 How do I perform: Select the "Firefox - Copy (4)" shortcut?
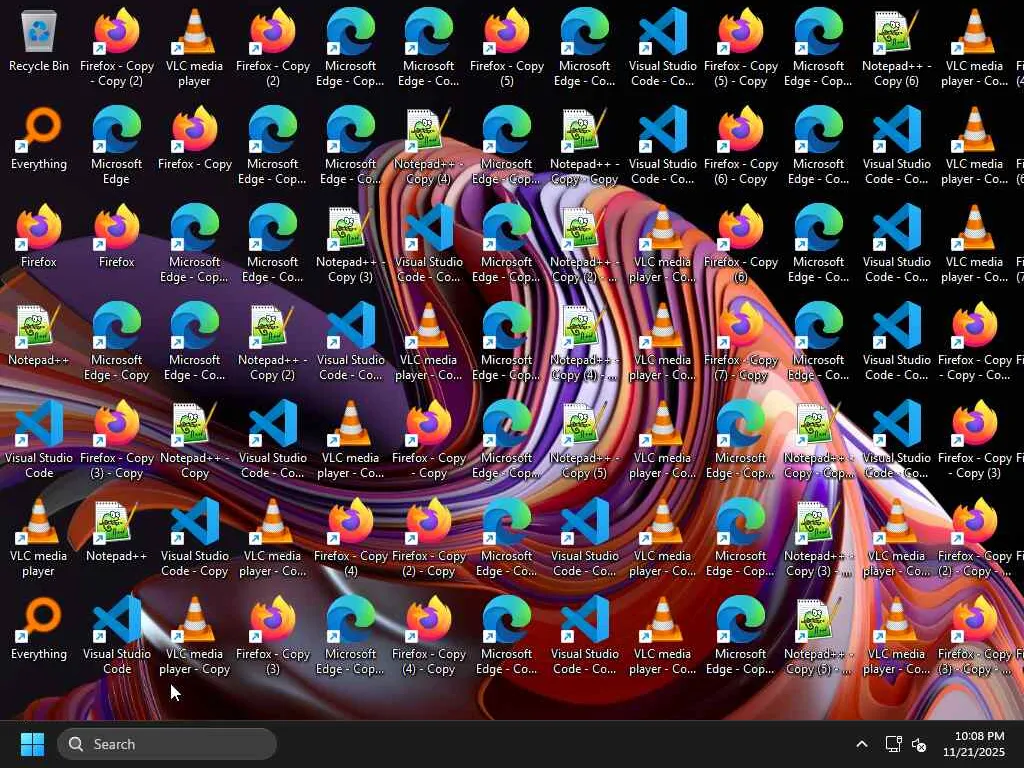click(351, 538)
